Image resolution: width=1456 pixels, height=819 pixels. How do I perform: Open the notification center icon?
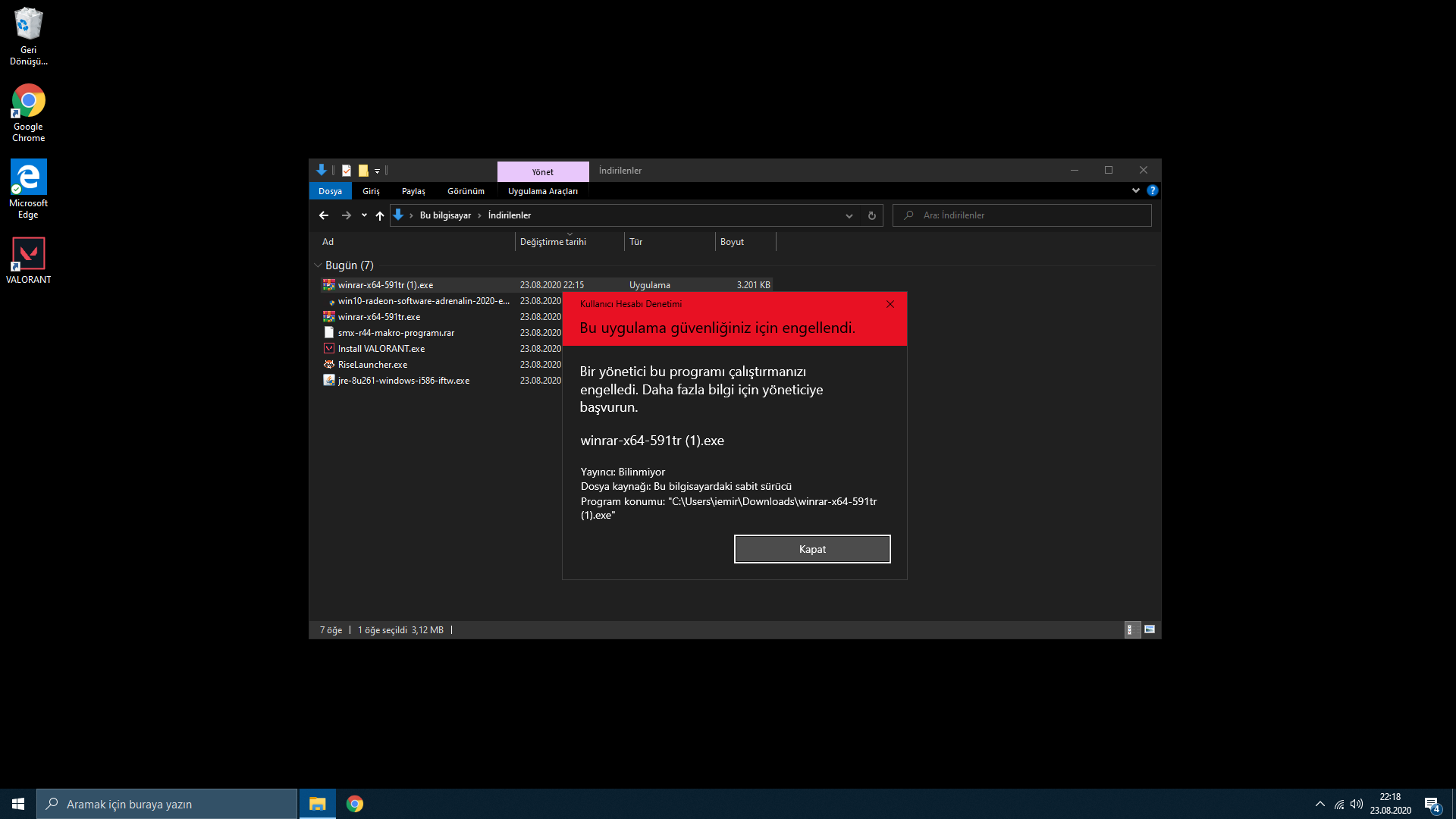pos(1432,804)
